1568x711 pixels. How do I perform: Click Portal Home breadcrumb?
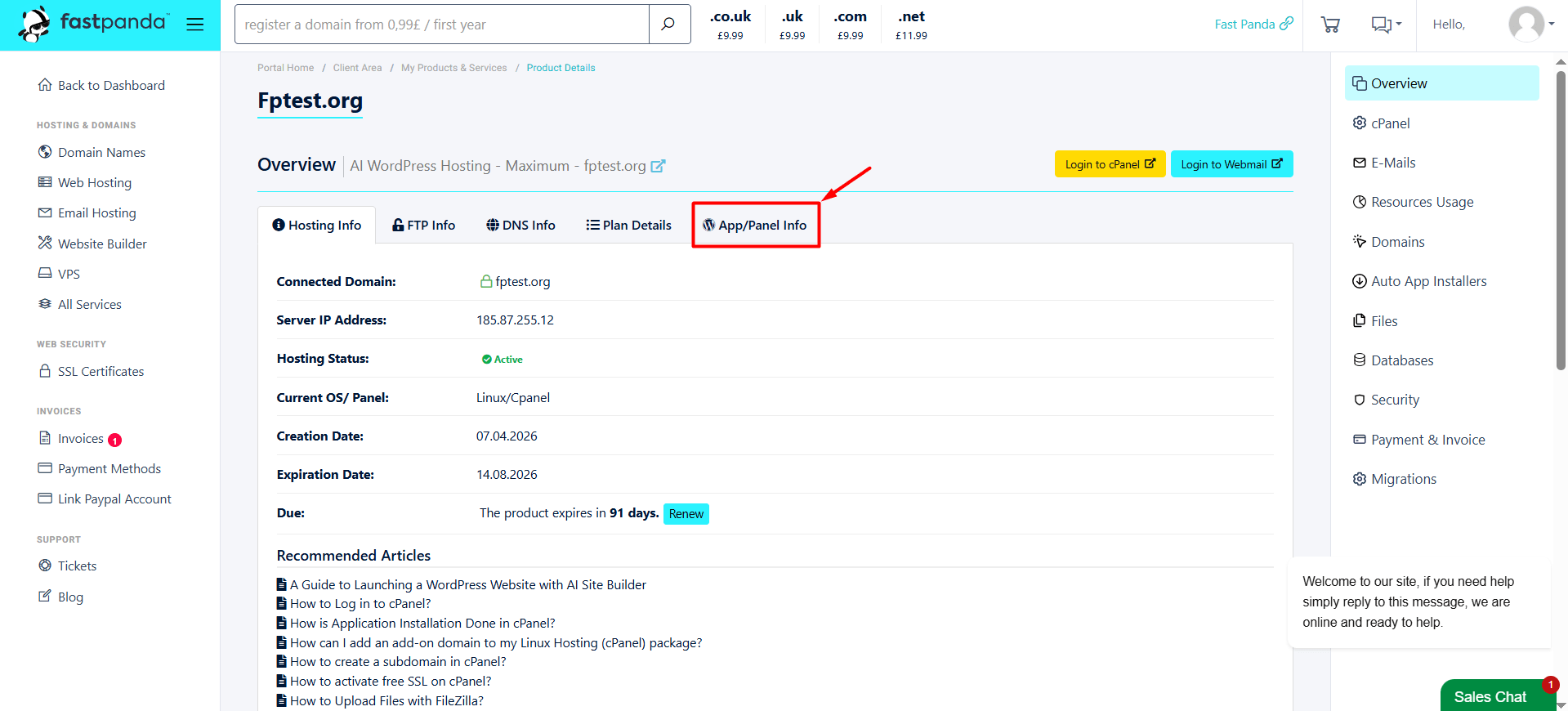(285, 68)
